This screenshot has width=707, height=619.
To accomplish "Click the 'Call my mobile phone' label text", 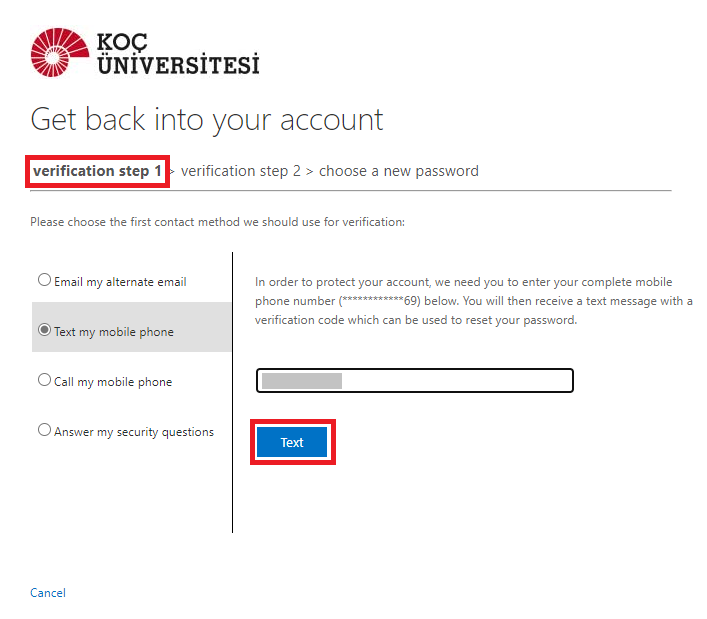I will pos(113,382).
